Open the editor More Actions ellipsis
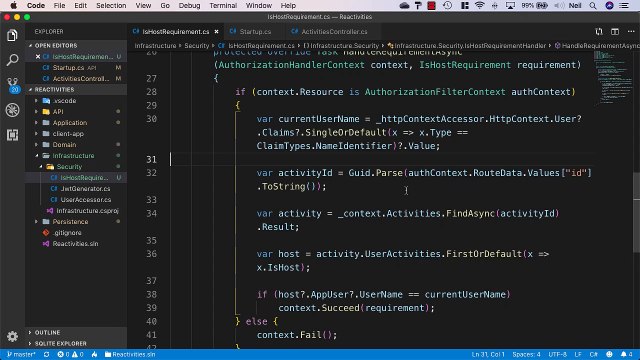Screen dimensions: 640x360 coord(631,31)
